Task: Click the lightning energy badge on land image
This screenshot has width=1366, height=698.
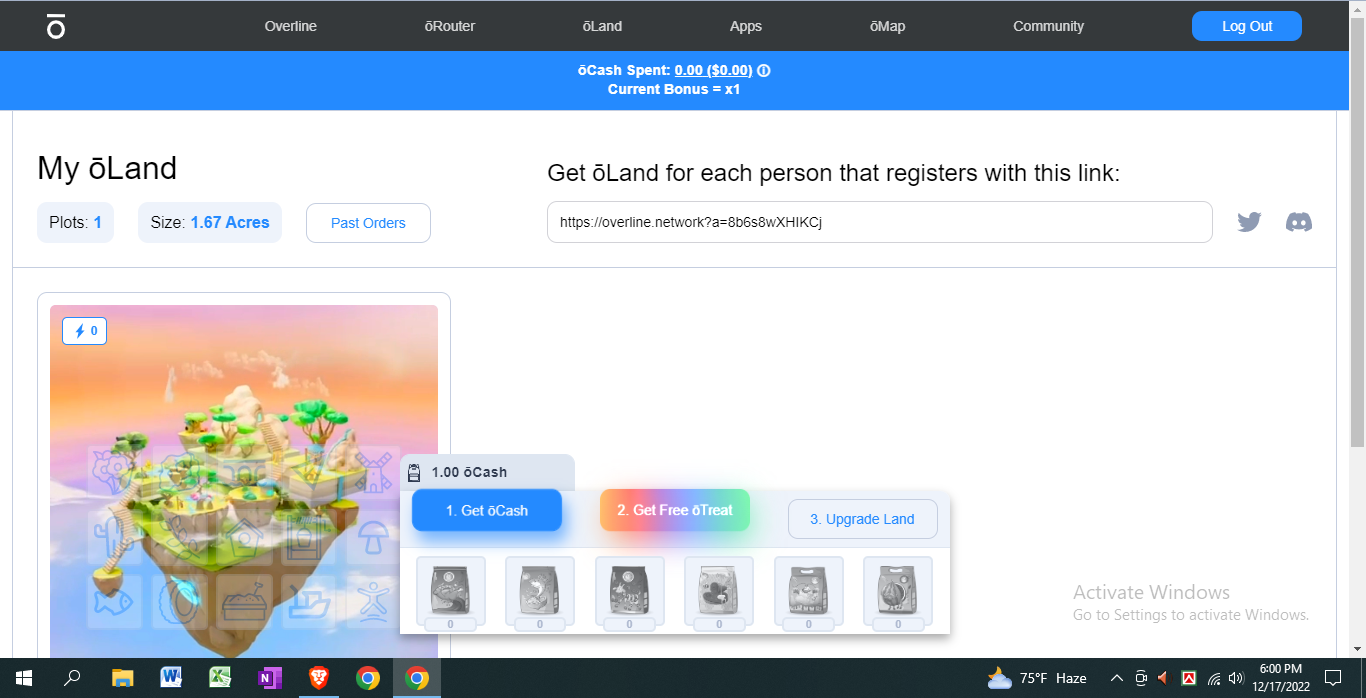Action: click(85, 331)
